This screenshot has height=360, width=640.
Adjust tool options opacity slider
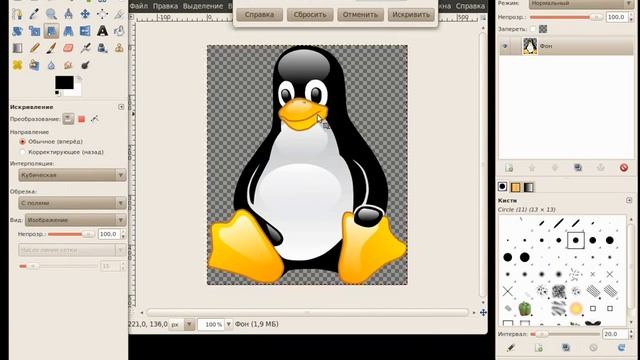[x=71, y=234]
